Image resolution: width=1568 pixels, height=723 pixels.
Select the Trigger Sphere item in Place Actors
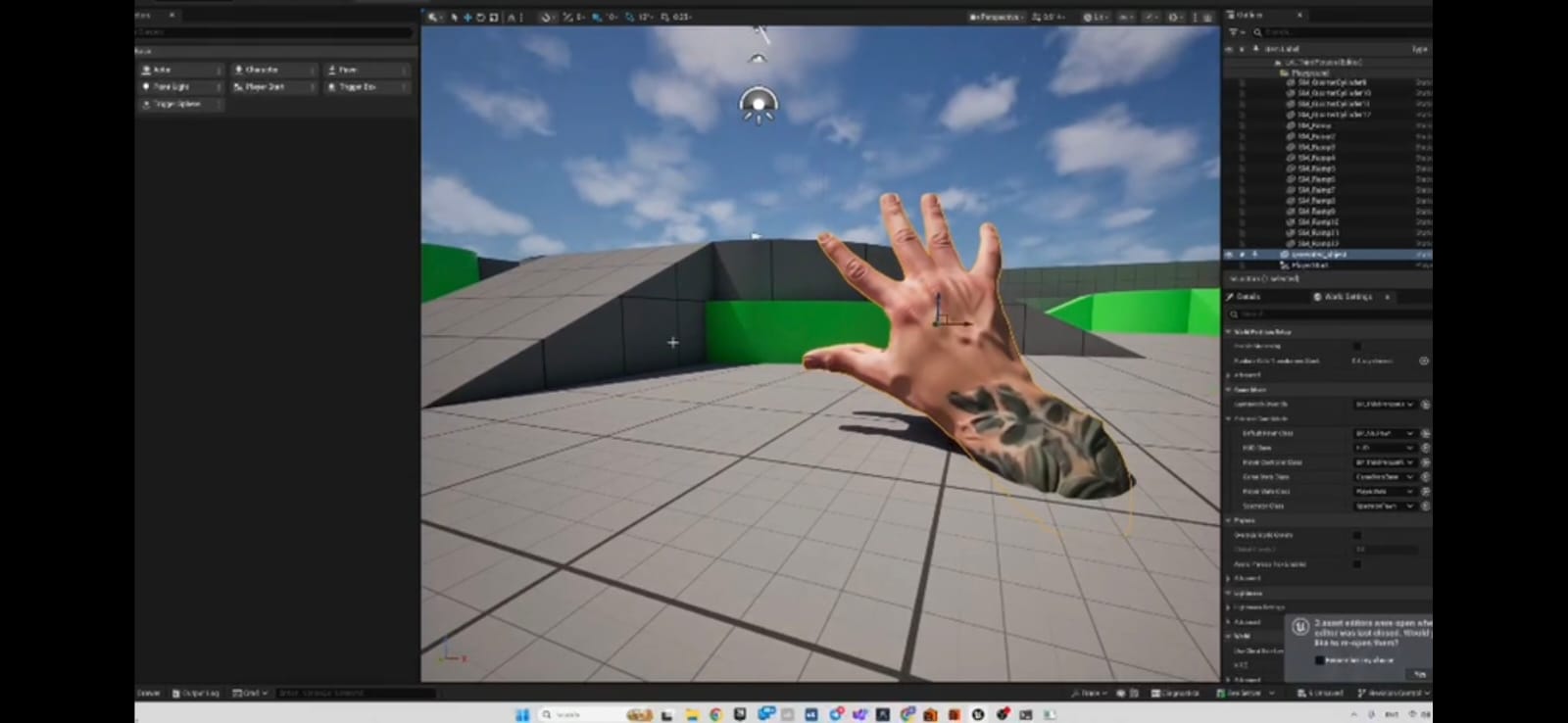coord(181,104)
